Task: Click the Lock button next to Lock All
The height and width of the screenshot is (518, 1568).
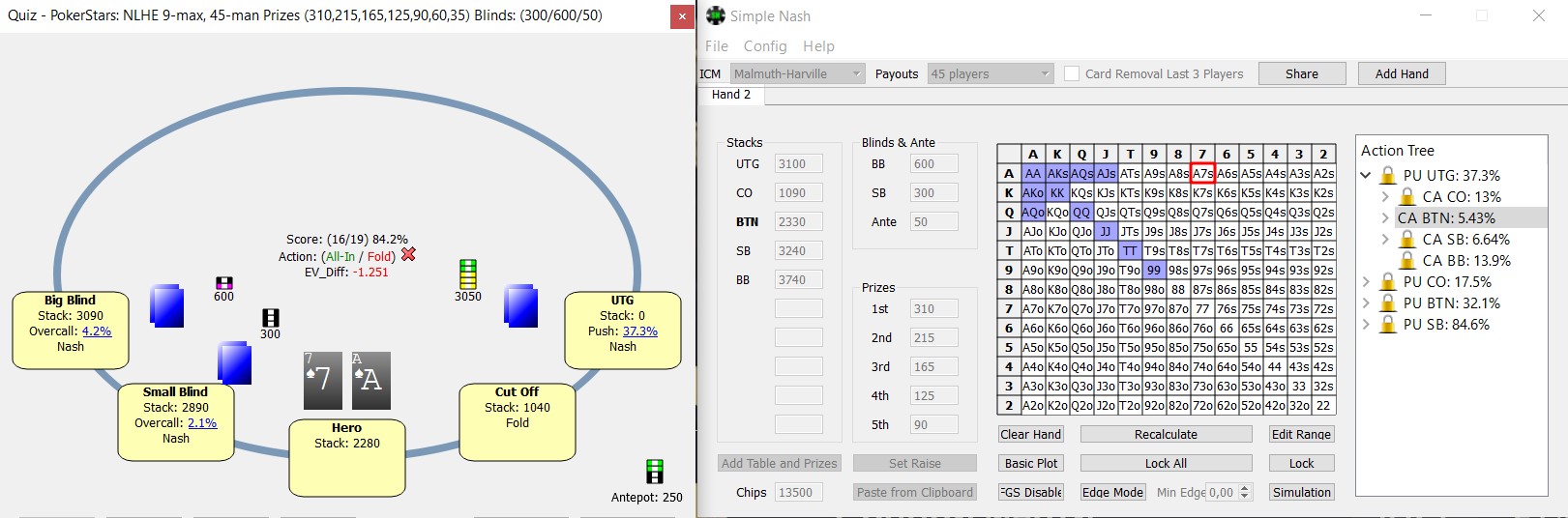Action: pyautogui.click(x=1301, y=463)
